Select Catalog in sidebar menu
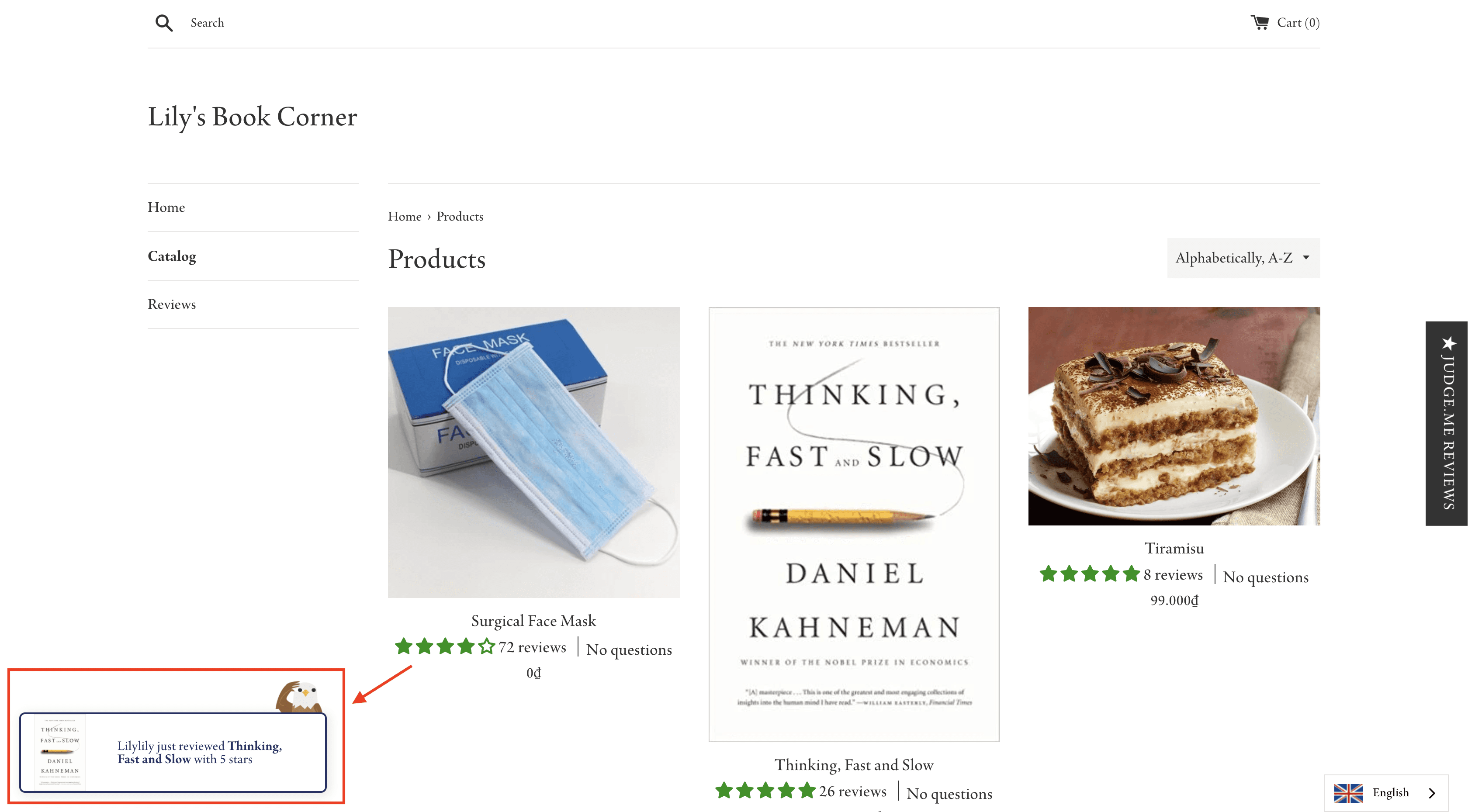Viewport: 1468px width, 812px height. (x=172, y=256)
